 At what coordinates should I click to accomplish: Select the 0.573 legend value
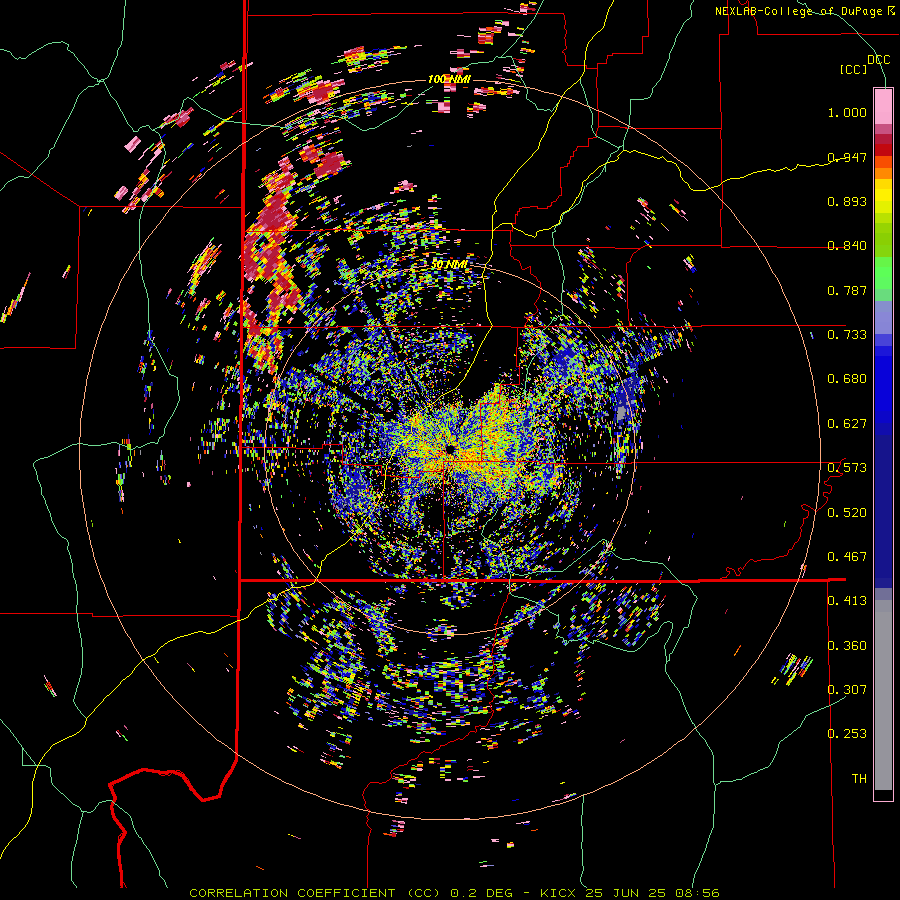(x=847, y=468)
